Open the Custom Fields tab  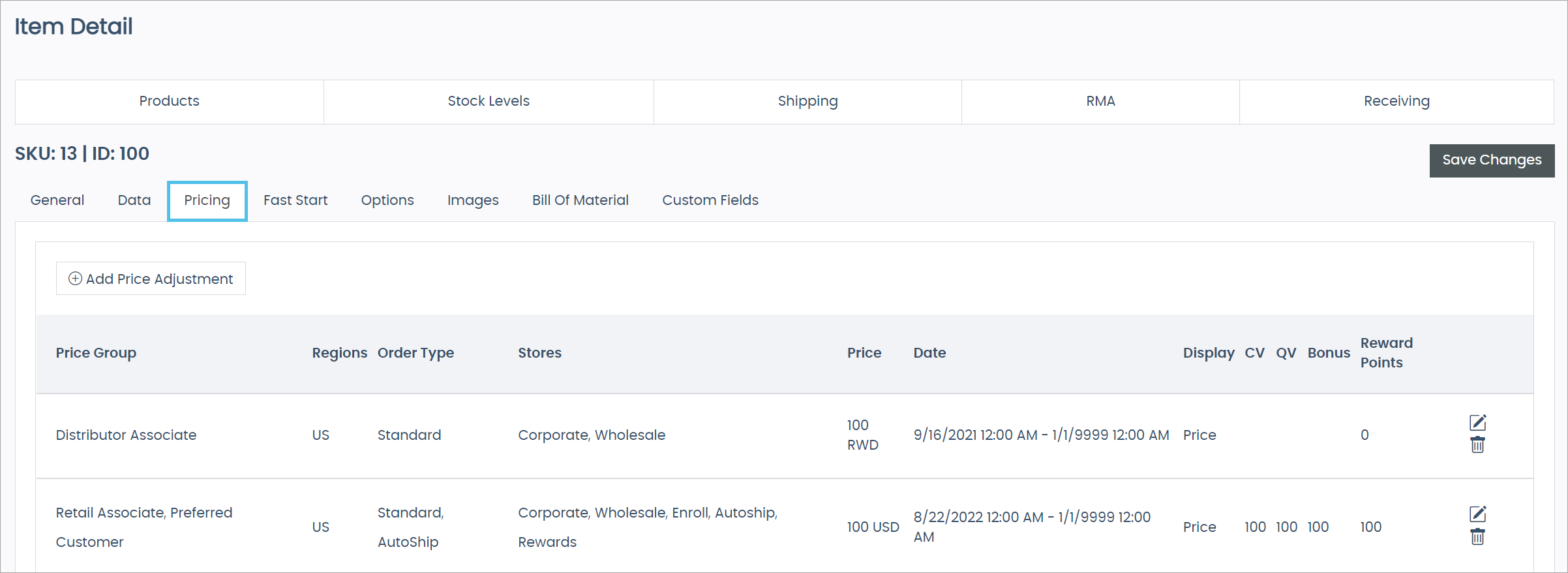(710, 200)
